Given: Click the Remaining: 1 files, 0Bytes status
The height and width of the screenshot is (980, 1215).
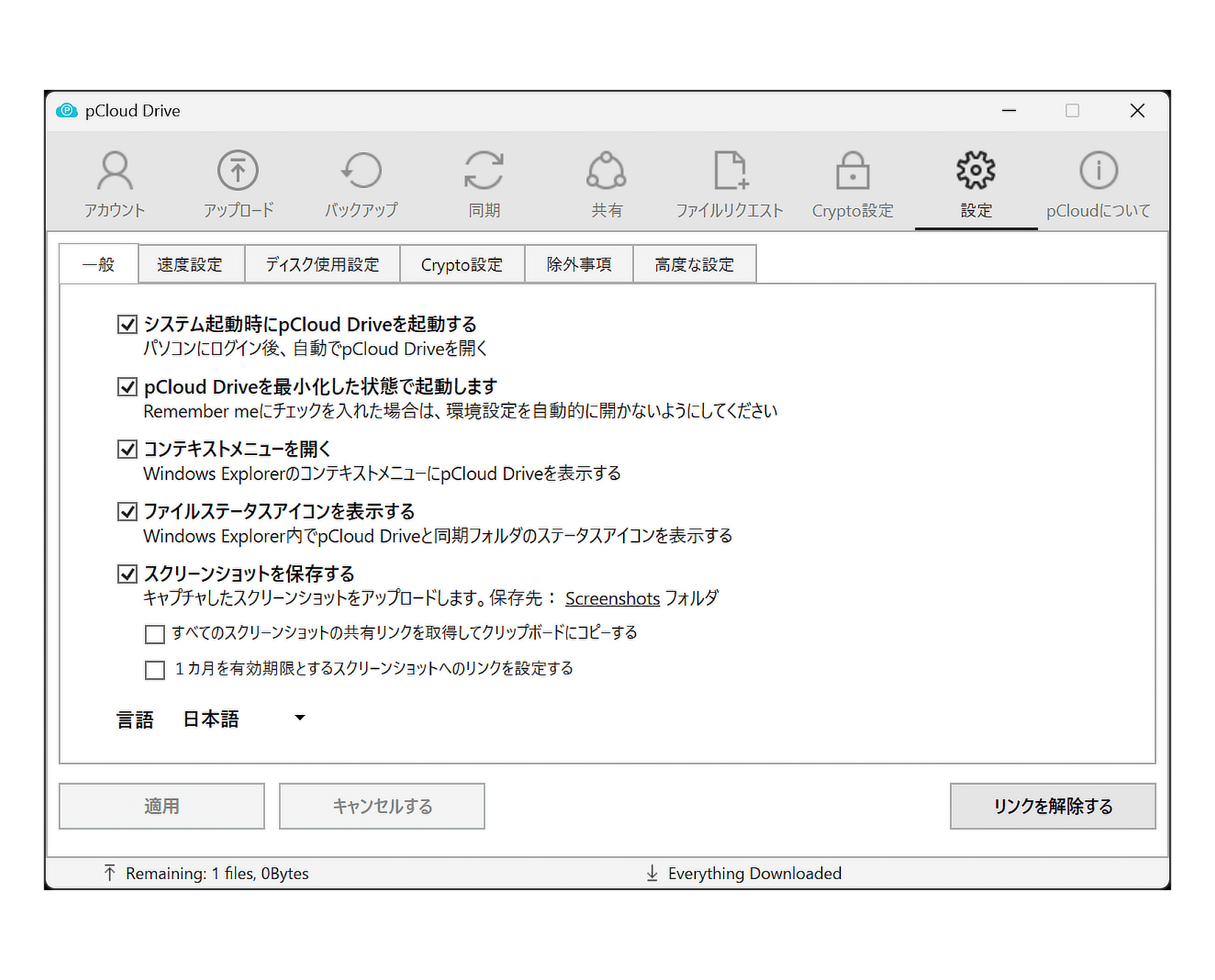Looking at the screenshot, I should (217, 873).
